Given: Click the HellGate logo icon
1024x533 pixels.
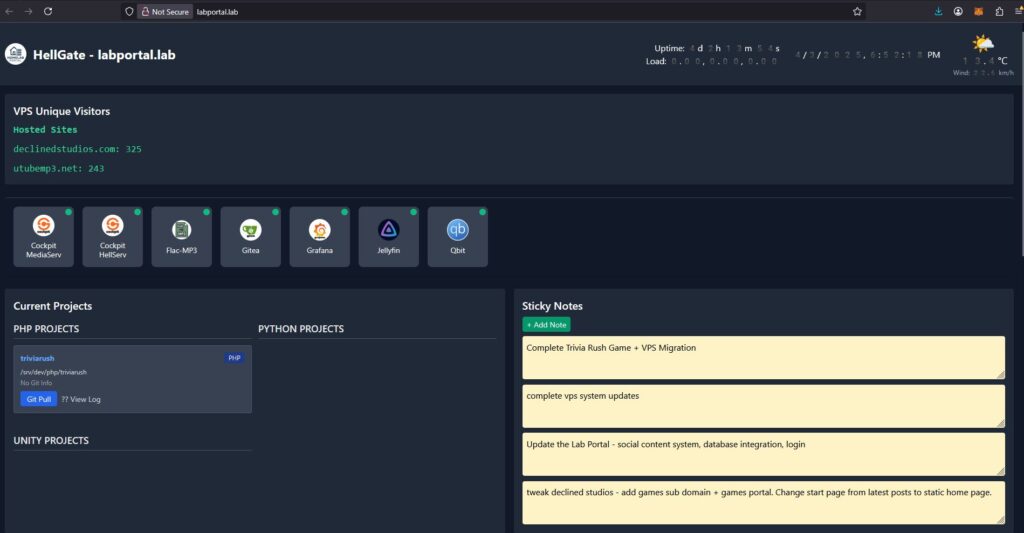Looking at the screenshot, I should (16, 54).
